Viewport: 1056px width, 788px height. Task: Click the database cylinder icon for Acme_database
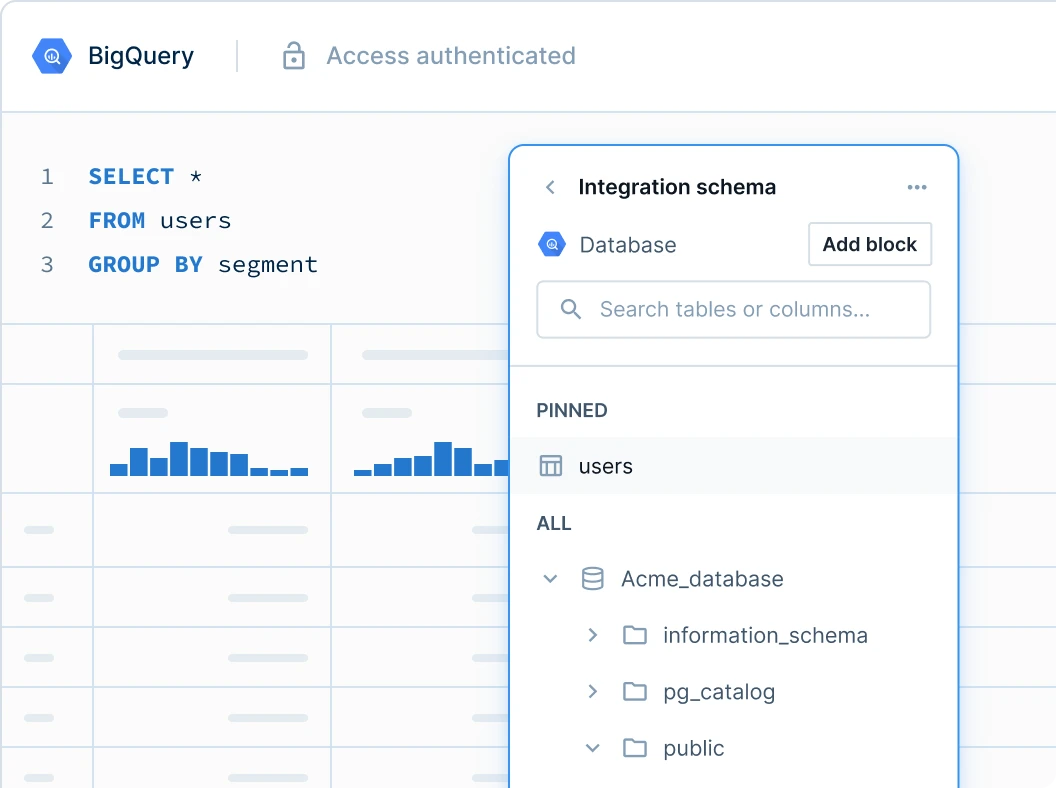[593, 579]
